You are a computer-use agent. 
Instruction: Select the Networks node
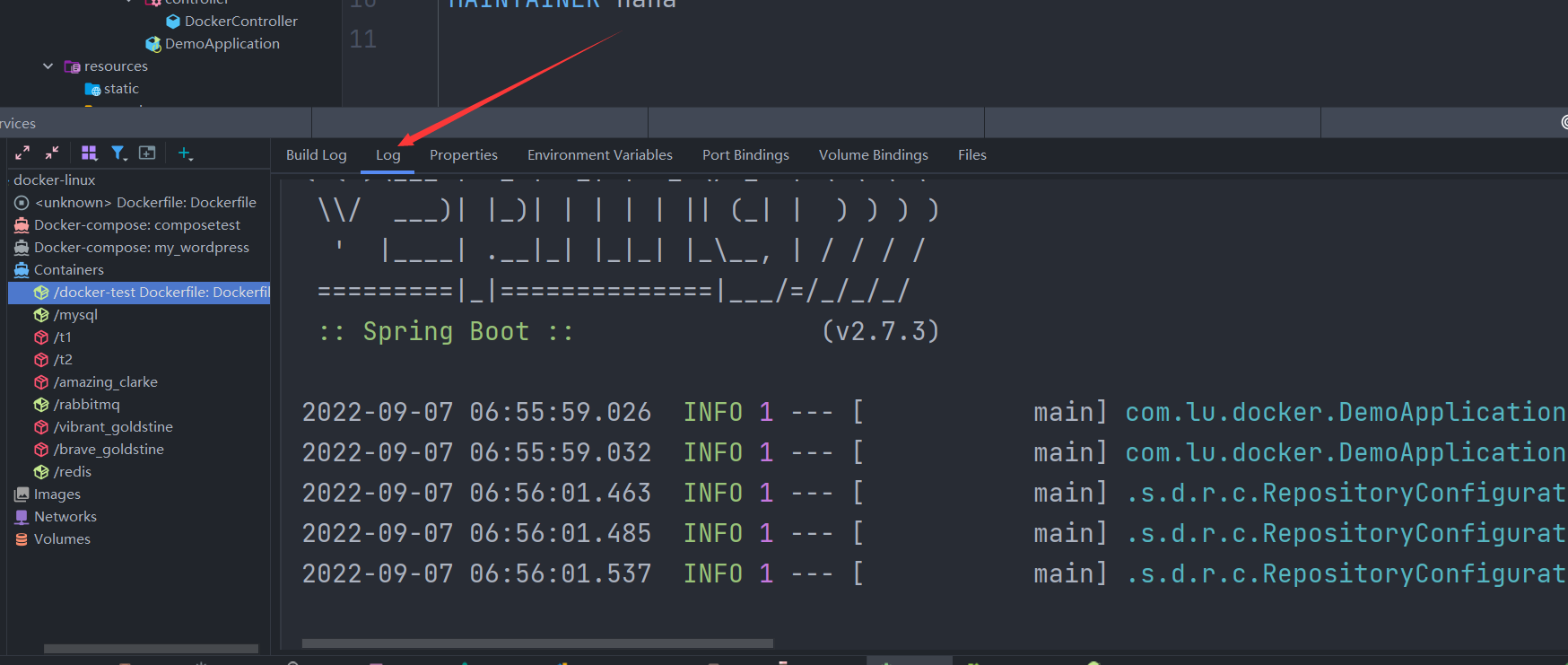(x=65, y=517)
